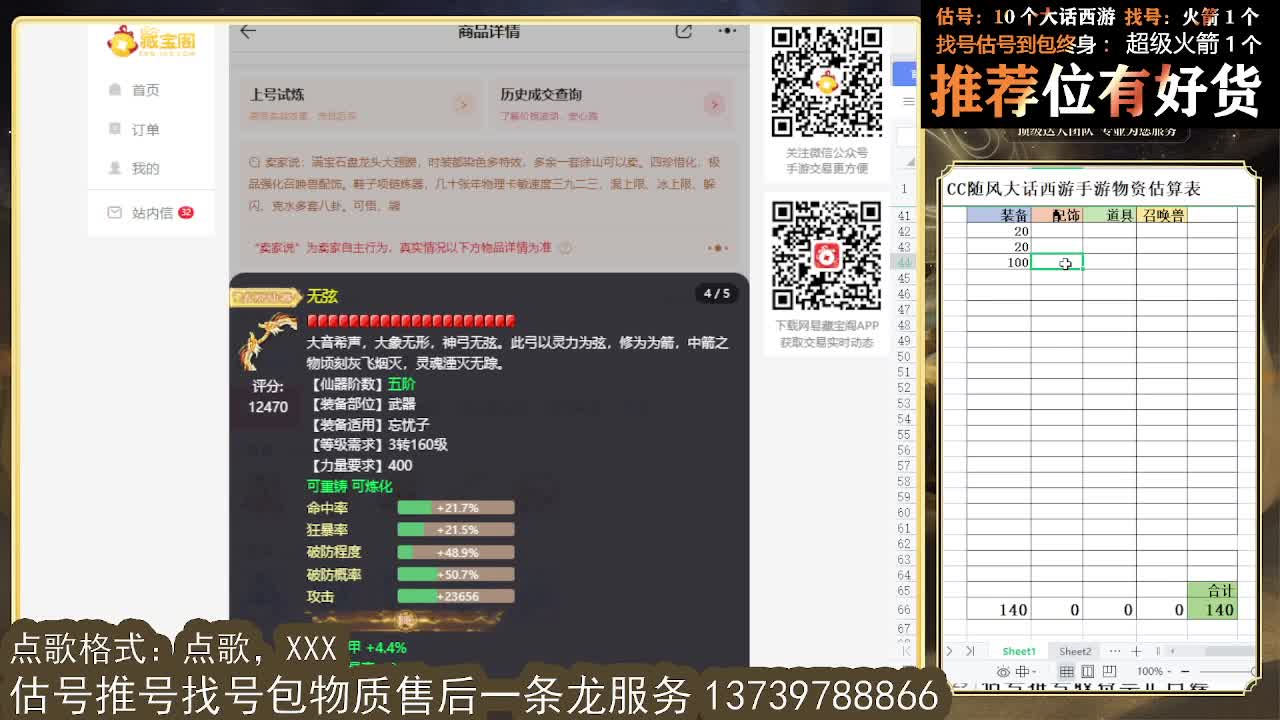Click the share icon in product detail header

click(x=683, y=31)
